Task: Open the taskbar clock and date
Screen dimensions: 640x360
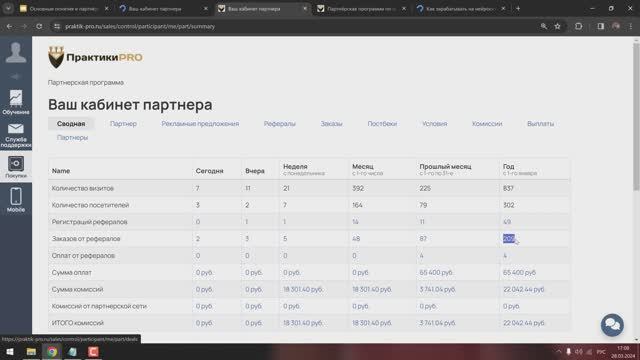Action: click(x=623, y=352)
